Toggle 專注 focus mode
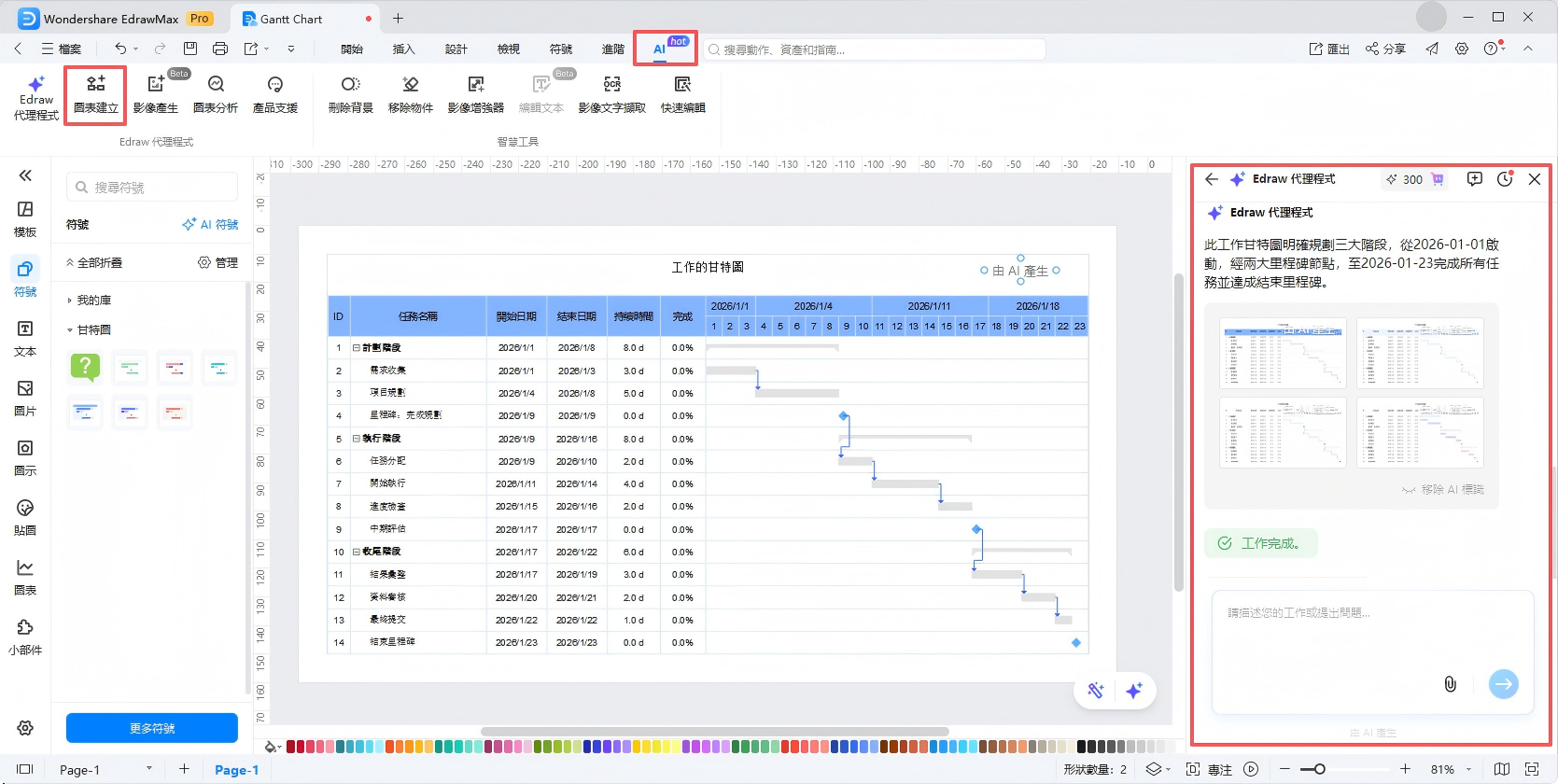This screenshot has width=1558, height=784. [1209, 769]
